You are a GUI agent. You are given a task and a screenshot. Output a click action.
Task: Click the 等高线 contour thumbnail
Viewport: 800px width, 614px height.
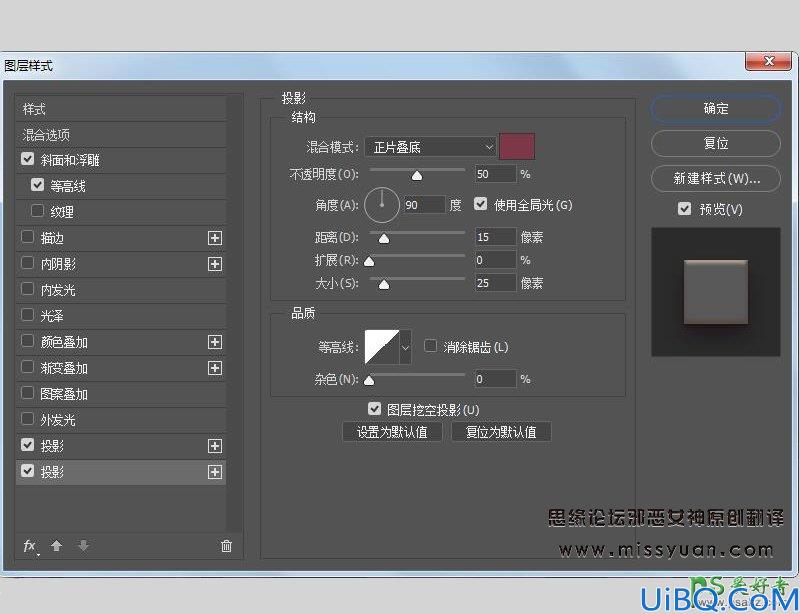(x=382, y=347)
